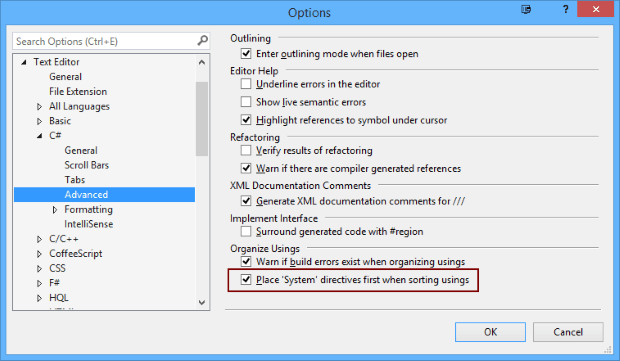Open help with the question mark icon
Image resolution: width=620 pixels, height=361 pixels.
(565, 9)
